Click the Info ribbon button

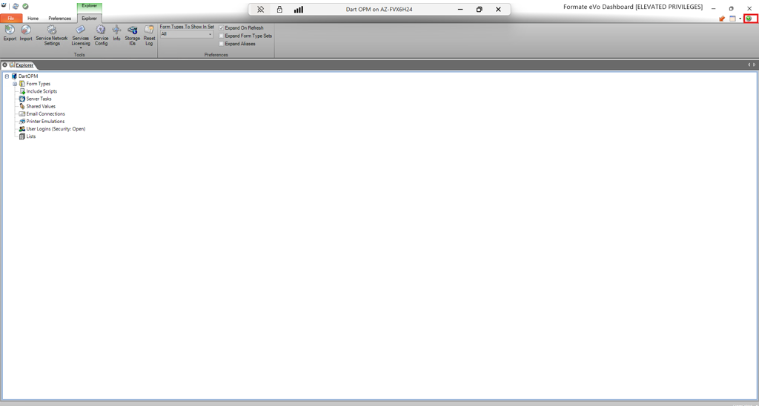[116, 33]
